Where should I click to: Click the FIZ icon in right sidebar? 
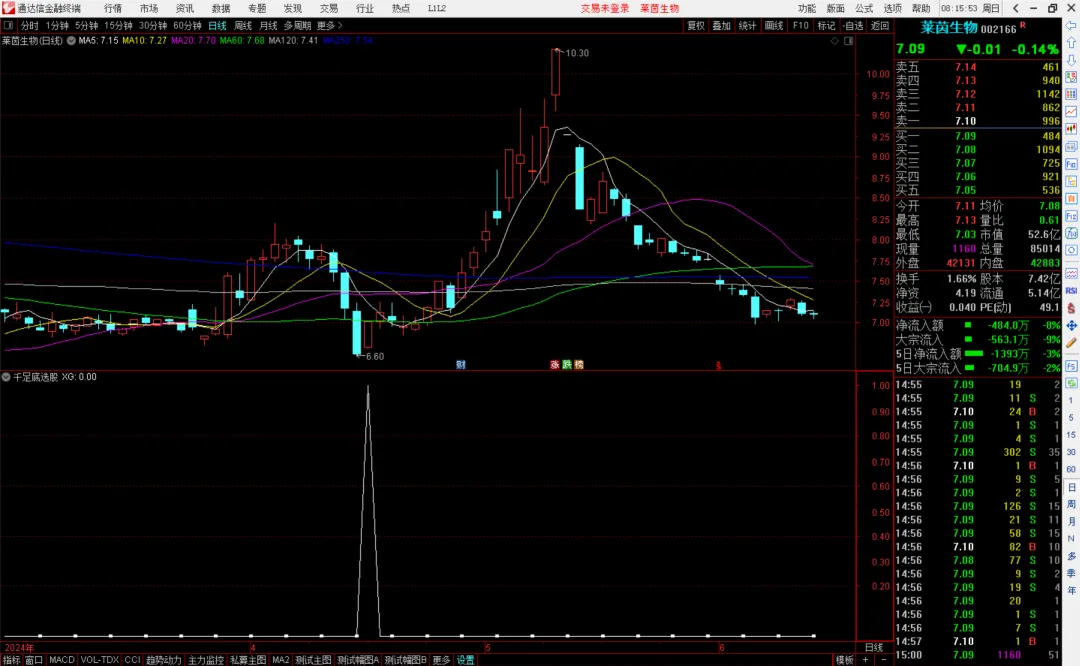(x=1071, y=216)
